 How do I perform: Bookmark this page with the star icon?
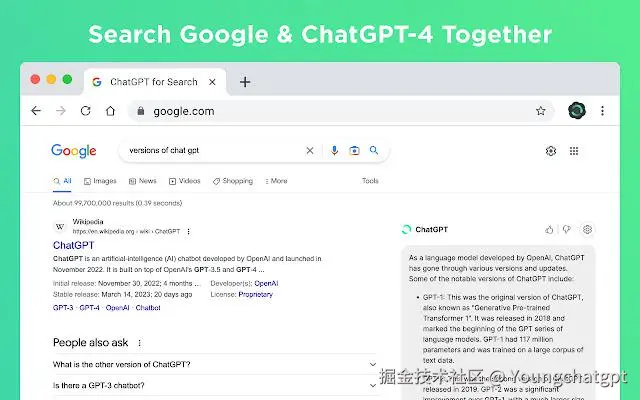coord(540,111)
